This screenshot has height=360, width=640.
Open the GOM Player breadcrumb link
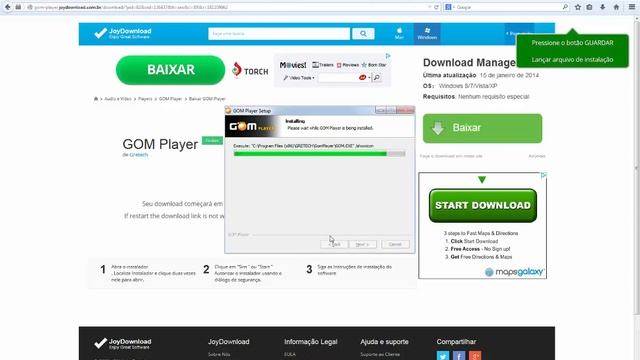170,99
